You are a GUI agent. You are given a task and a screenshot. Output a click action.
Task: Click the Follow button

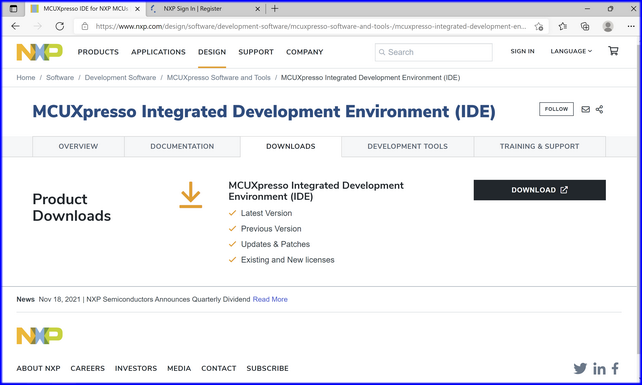click(556, 109)
